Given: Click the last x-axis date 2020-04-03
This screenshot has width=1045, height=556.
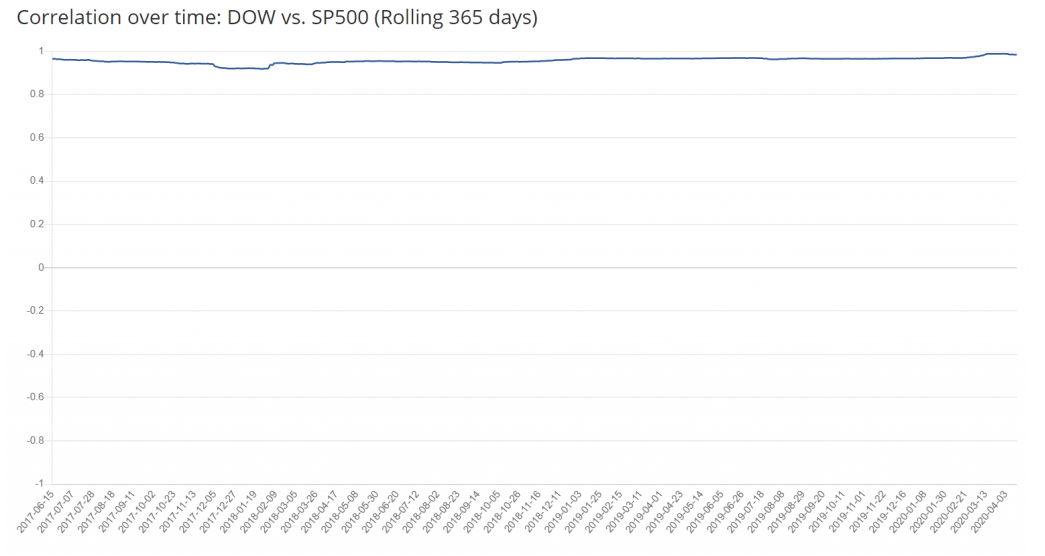Looking at the screenshot, I should click(1000, 510).
